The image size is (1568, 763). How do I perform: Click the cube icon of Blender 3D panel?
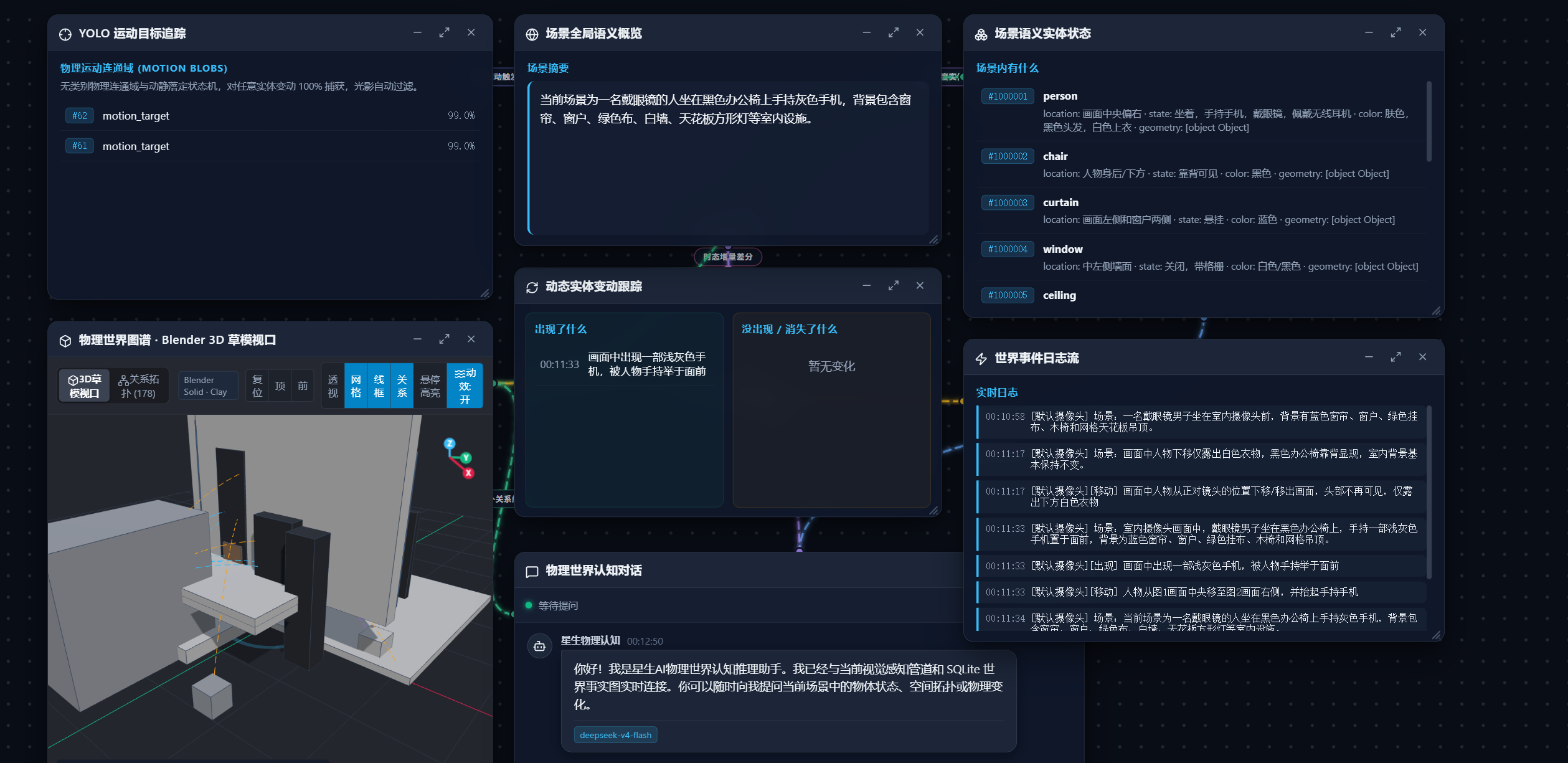[x=65, y=341]
